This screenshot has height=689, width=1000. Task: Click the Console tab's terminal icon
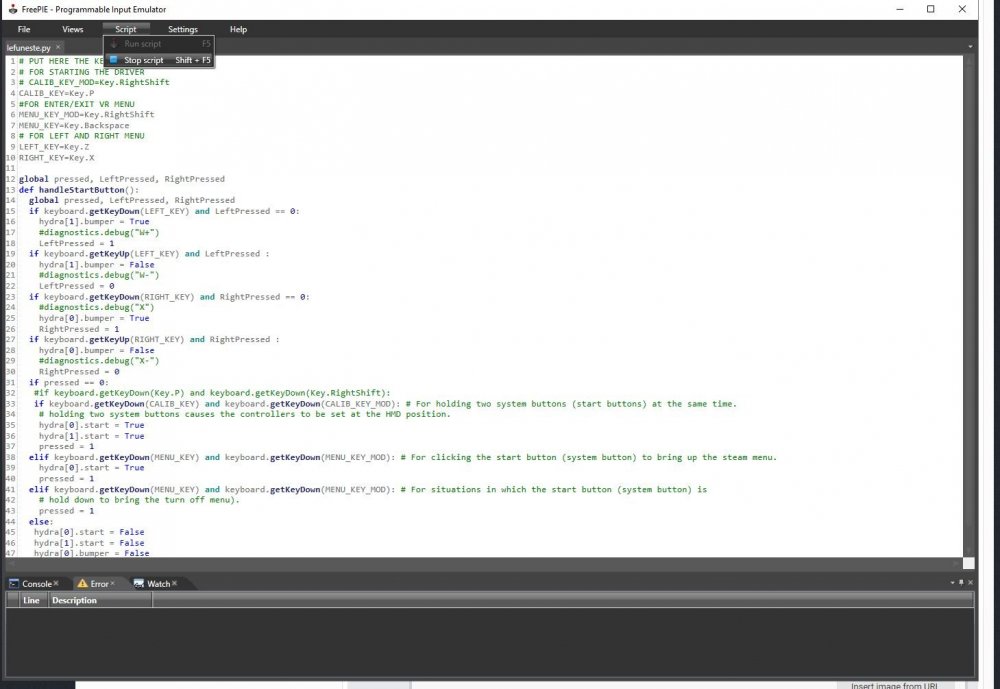tap(13, 584)
